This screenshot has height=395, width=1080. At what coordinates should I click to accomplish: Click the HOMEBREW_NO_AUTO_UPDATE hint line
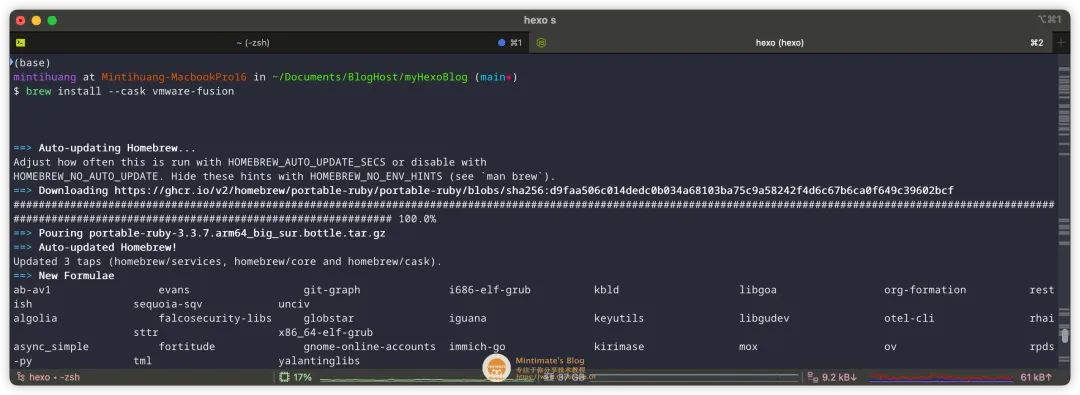284,176
